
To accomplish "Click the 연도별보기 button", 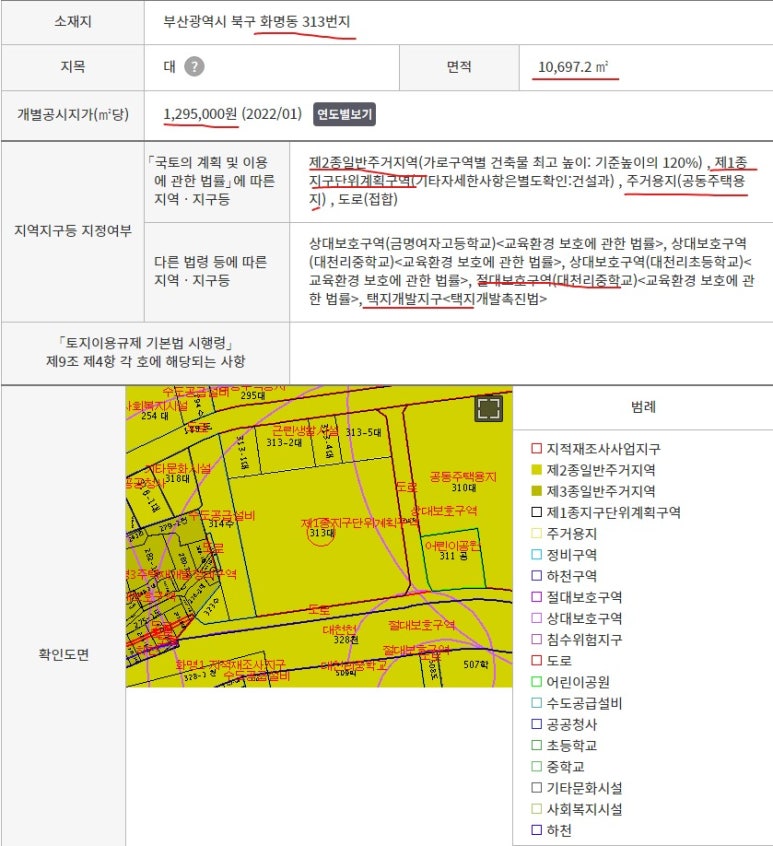I will click(344, 114).
